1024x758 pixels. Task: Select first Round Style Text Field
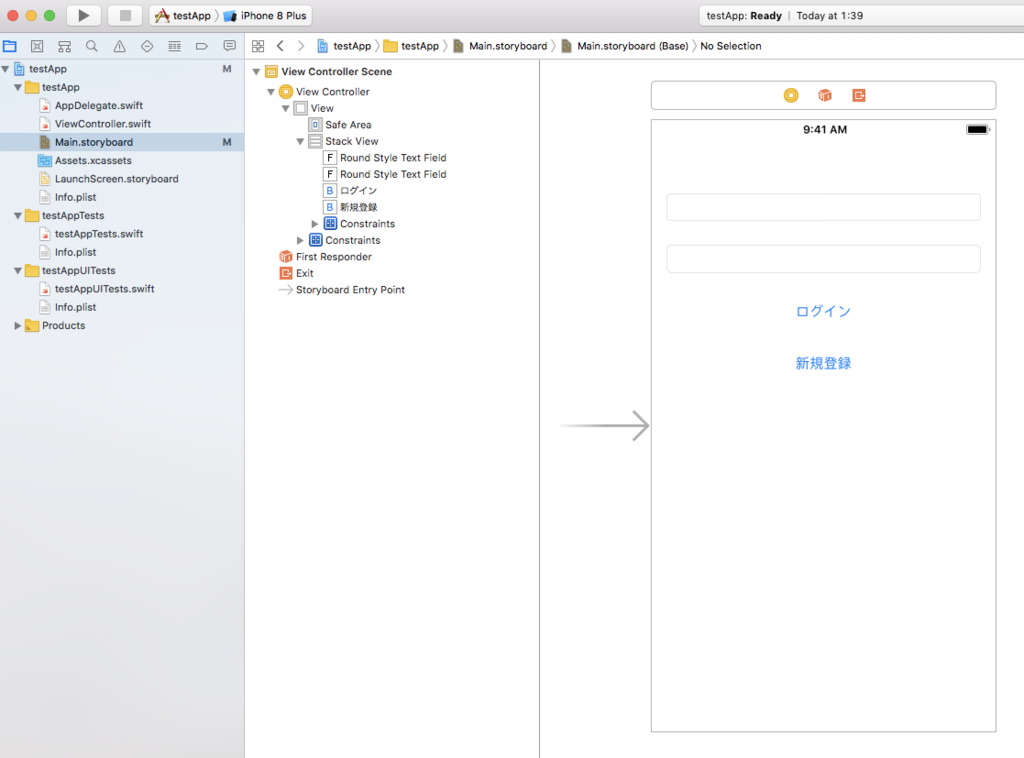393,157
